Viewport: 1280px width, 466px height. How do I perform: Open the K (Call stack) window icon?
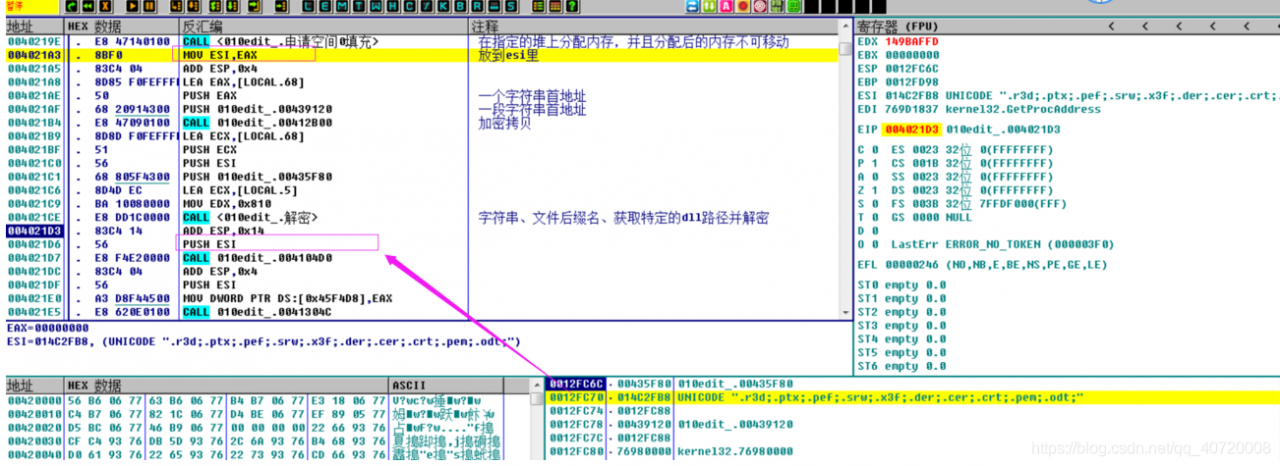pos(443,6)
